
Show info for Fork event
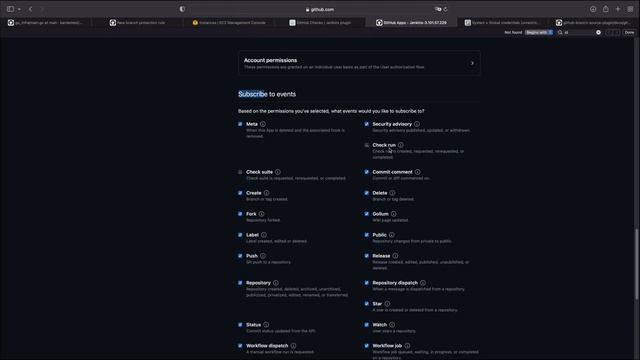[x=261, y=214]
